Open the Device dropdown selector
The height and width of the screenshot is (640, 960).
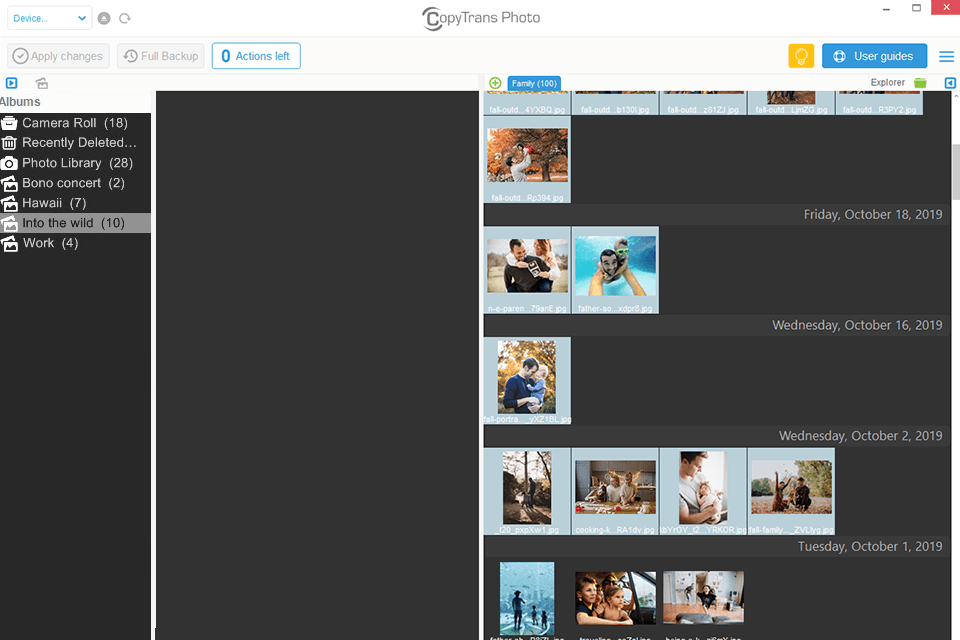click(x=50, y=18)
